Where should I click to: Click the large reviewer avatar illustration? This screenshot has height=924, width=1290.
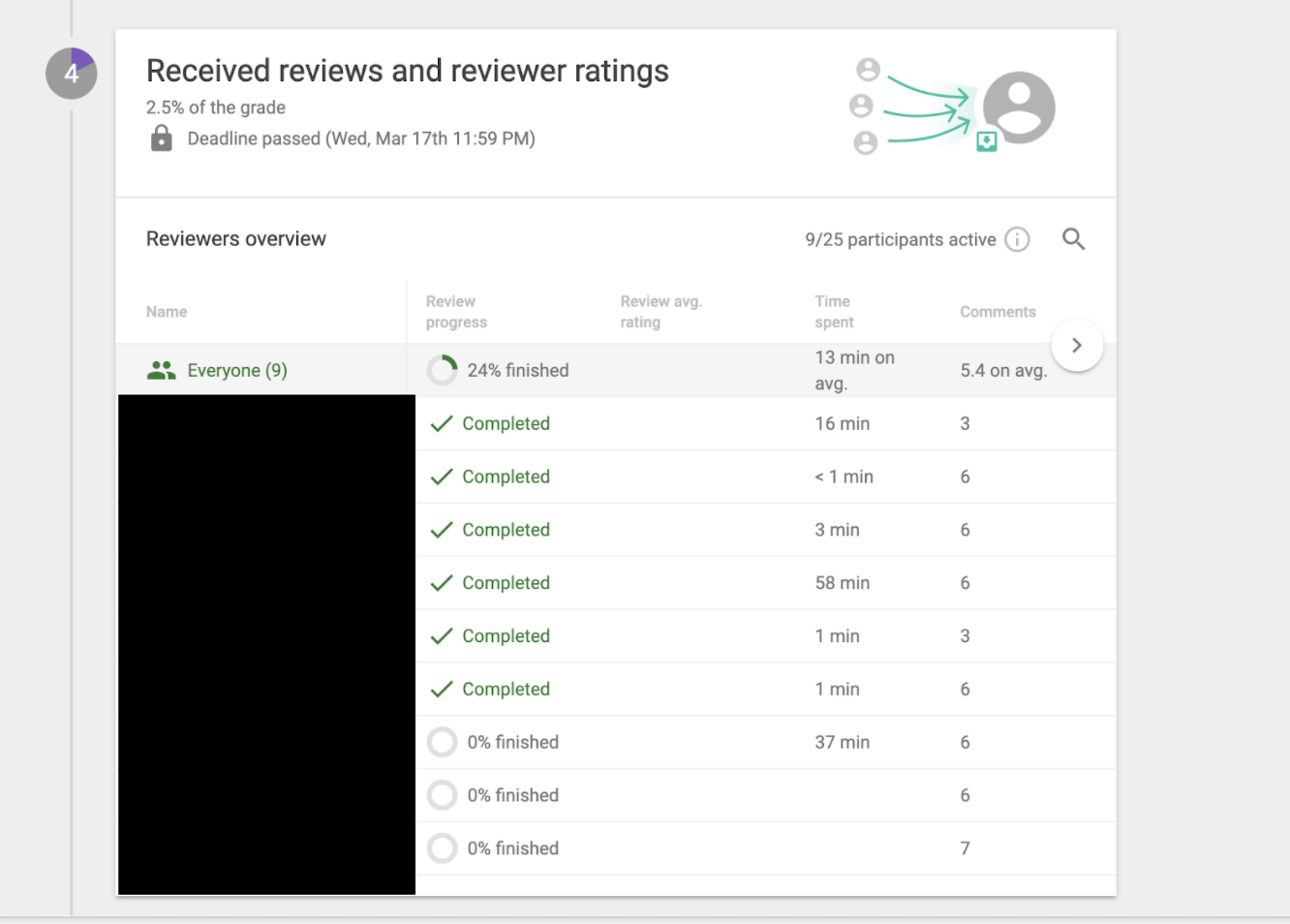(x=1019, y=107)
